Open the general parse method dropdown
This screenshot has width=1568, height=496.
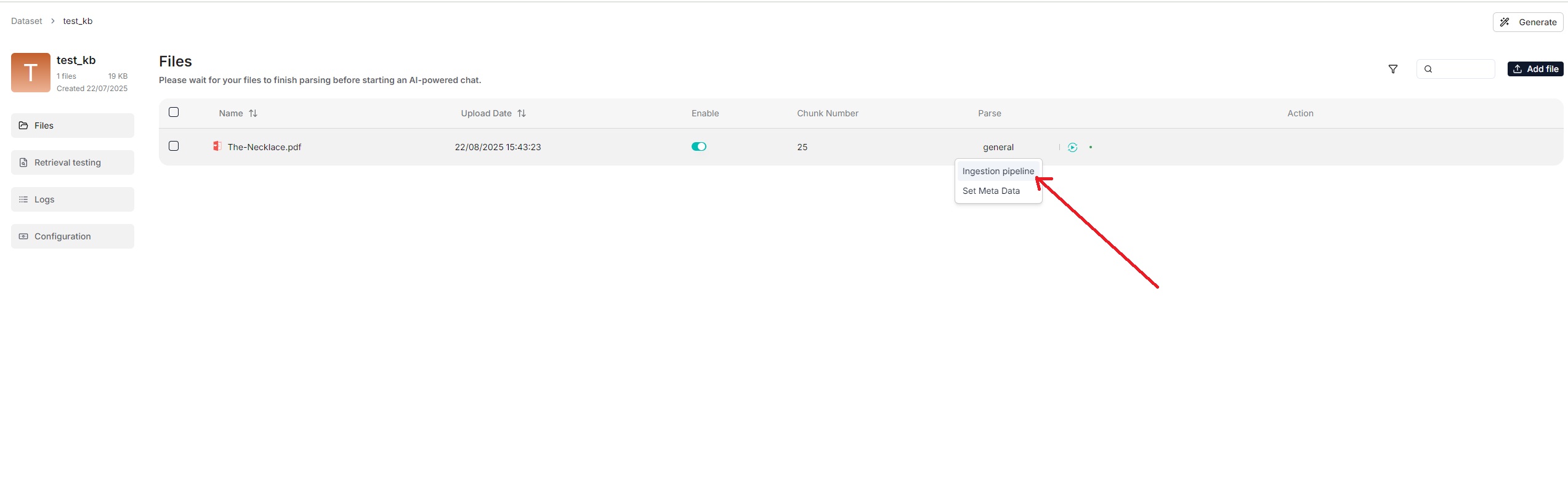pyautogui.click(x=998, y=147)
